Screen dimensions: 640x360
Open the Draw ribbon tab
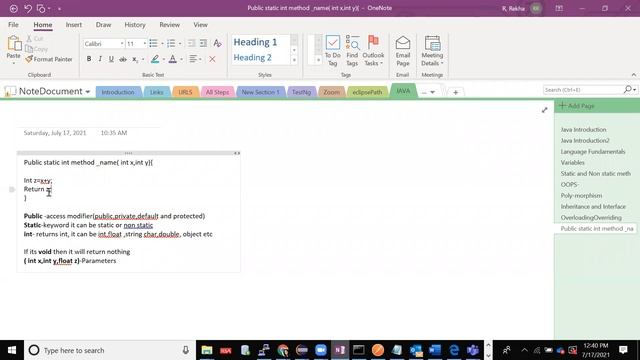click(x=103, y=25)
